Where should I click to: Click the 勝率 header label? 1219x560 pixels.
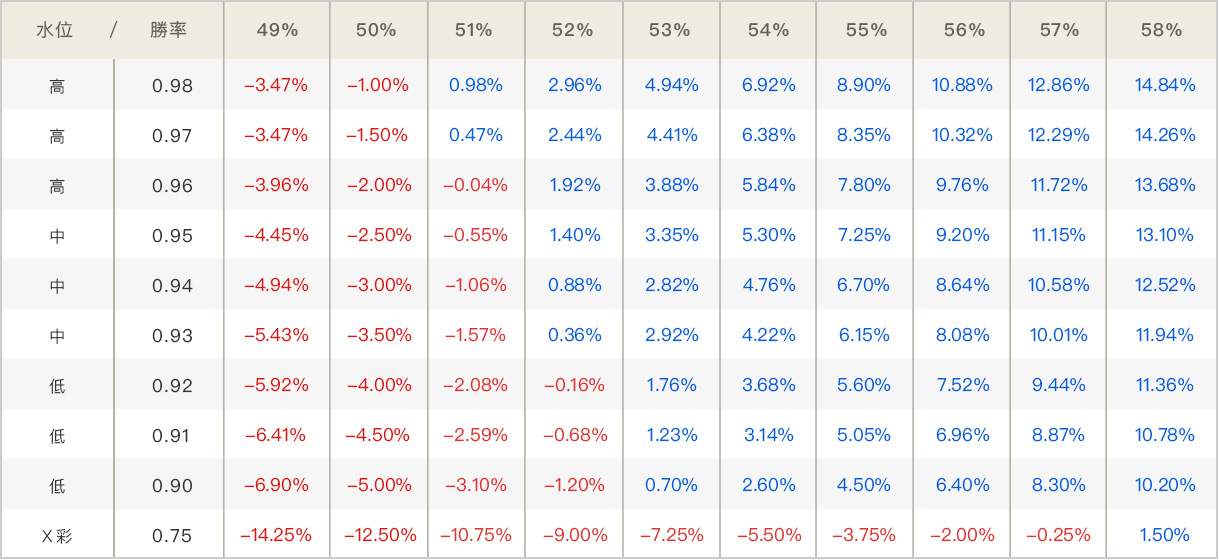(169, 30)
